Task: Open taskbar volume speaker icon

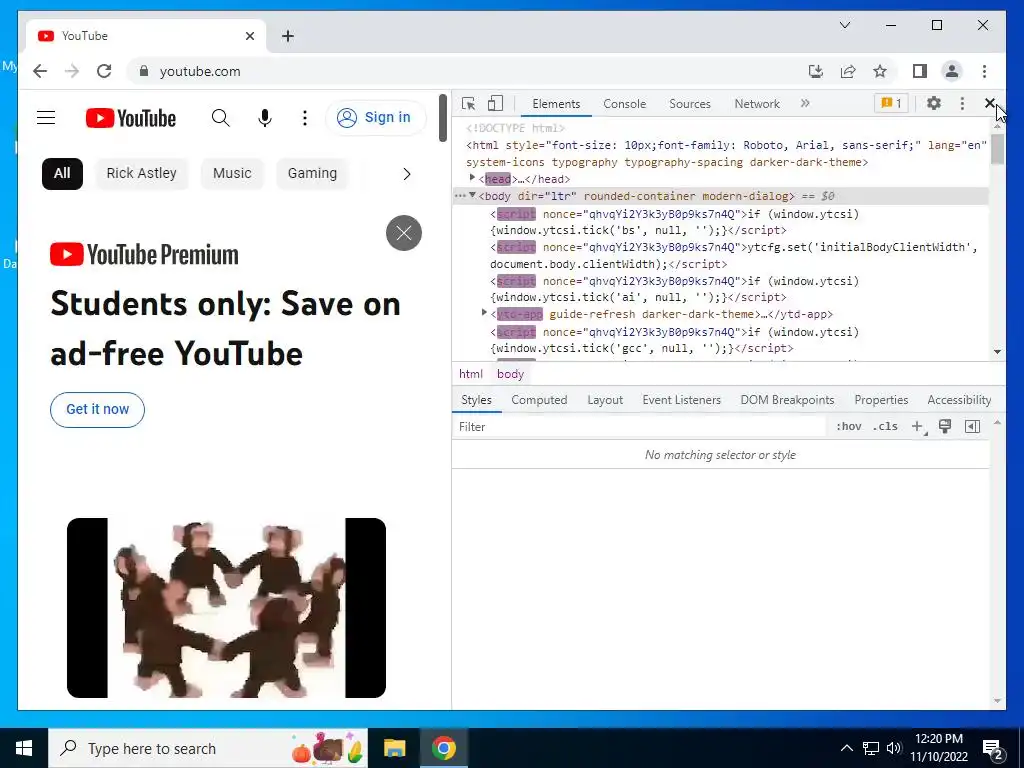Action: pos(894,748)
